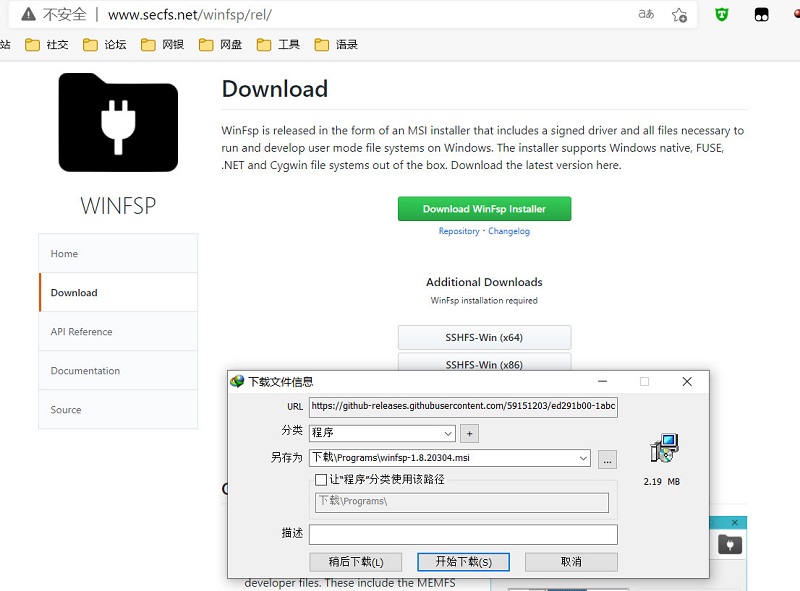Screen dimensions: 800x591
Task: Expand the 分类 category dropdown
Action: pos(448,434)
